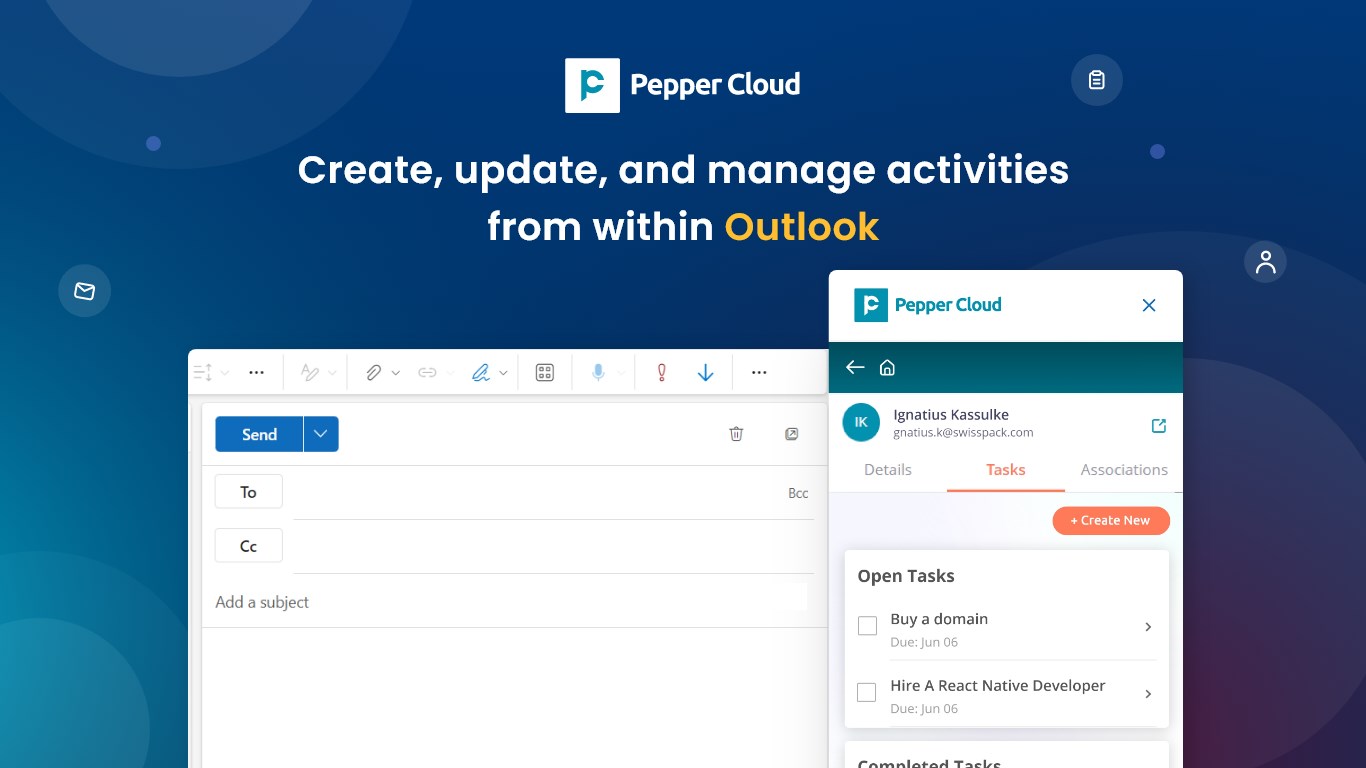The image size is (1366, 768).
Task: Switch to the Details tab
Action: click(x=888, y=469)
